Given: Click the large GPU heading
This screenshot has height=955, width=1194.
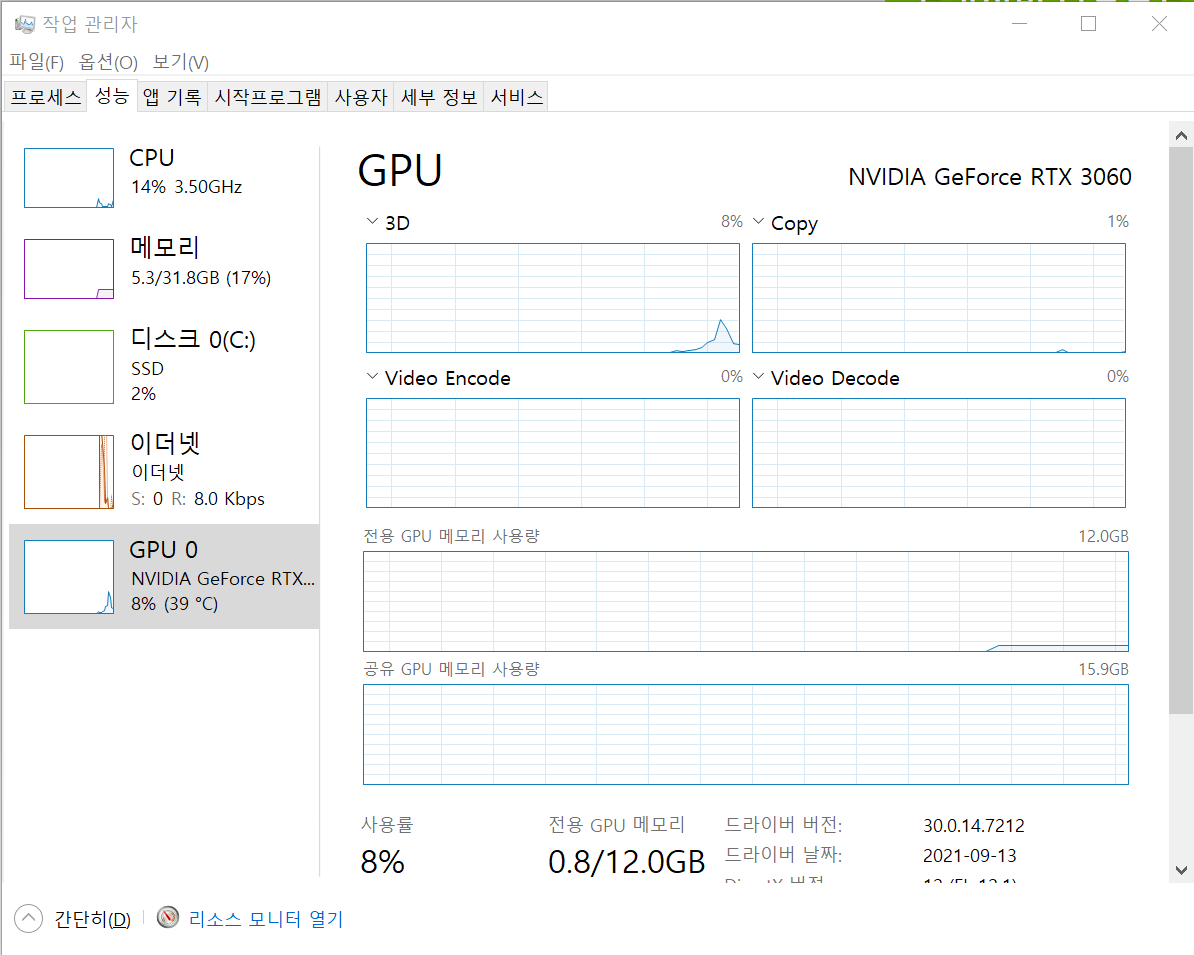Looking at the screenshot, I should coord(401,171).
